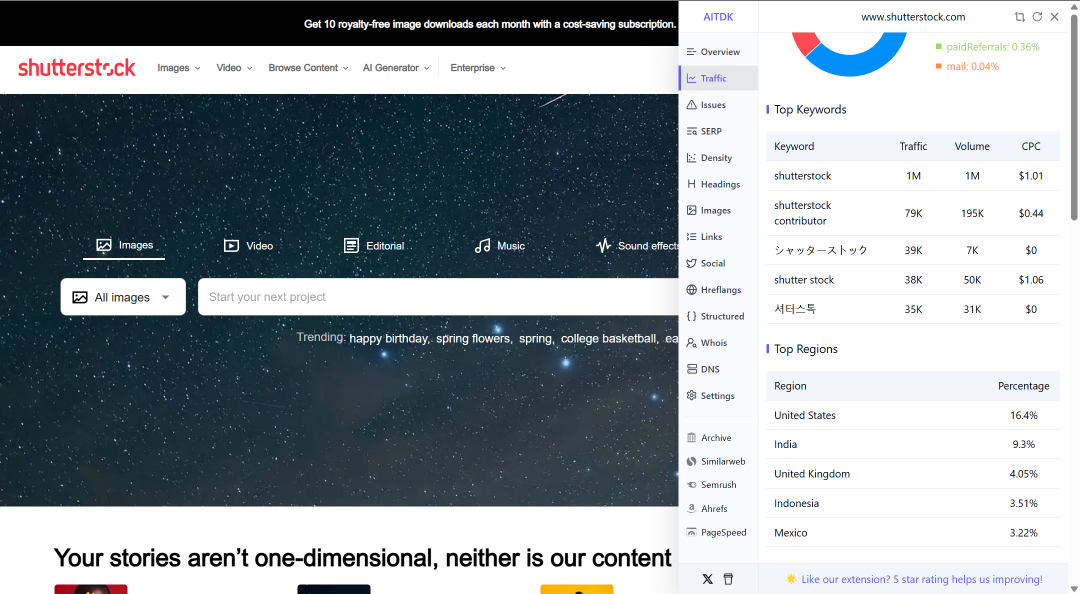Click the 5 star rating extension link
This screenshot has height=594, width=1080.
point(922,580)
